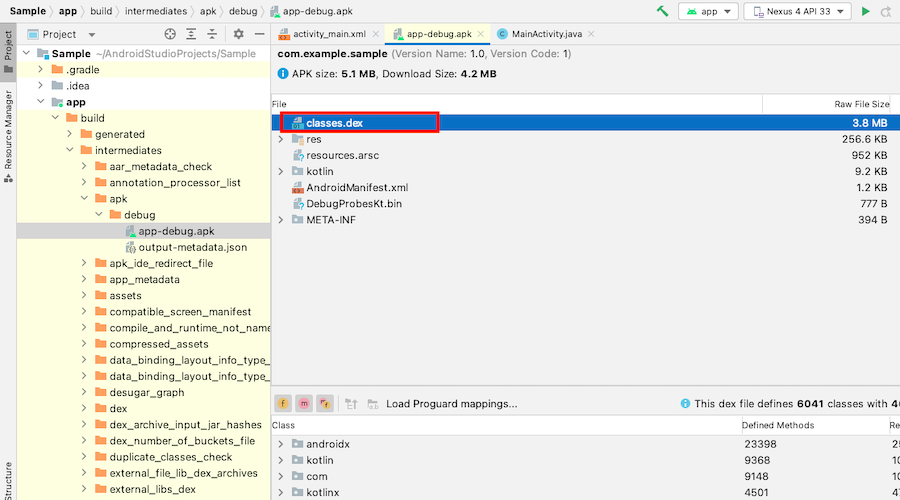Close the MainActivity.java tab
900x500 pixels.
click(x=591, y=34)
